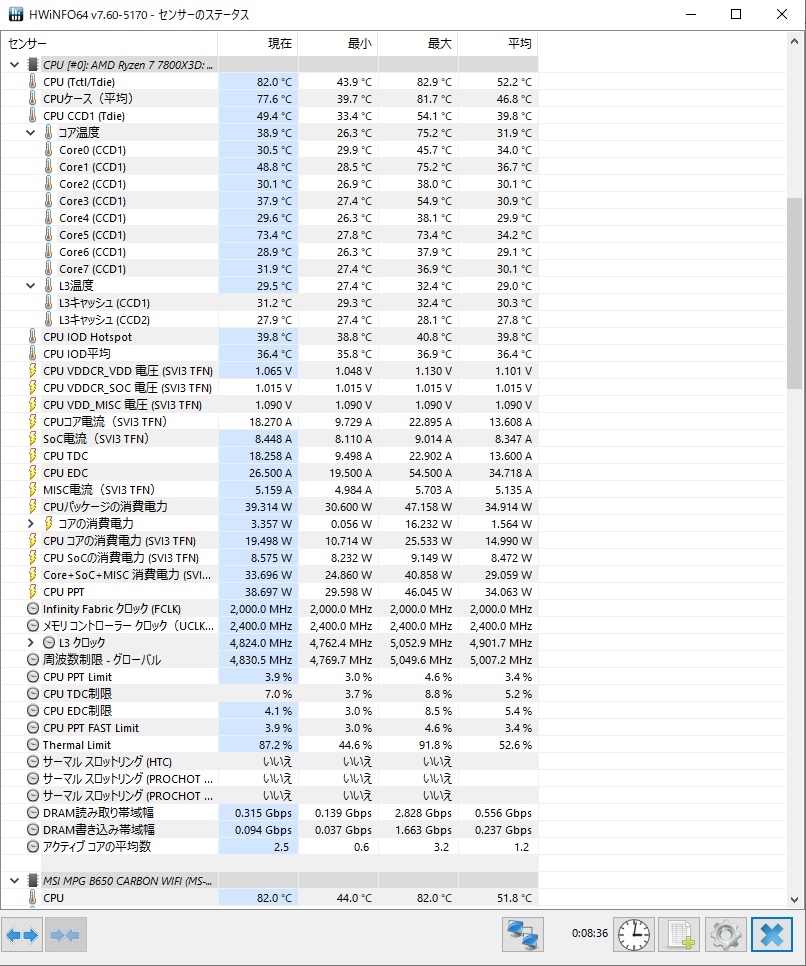Click the scrollbar up arrow
Screen dimensions: 806x966
coord(794,41)
